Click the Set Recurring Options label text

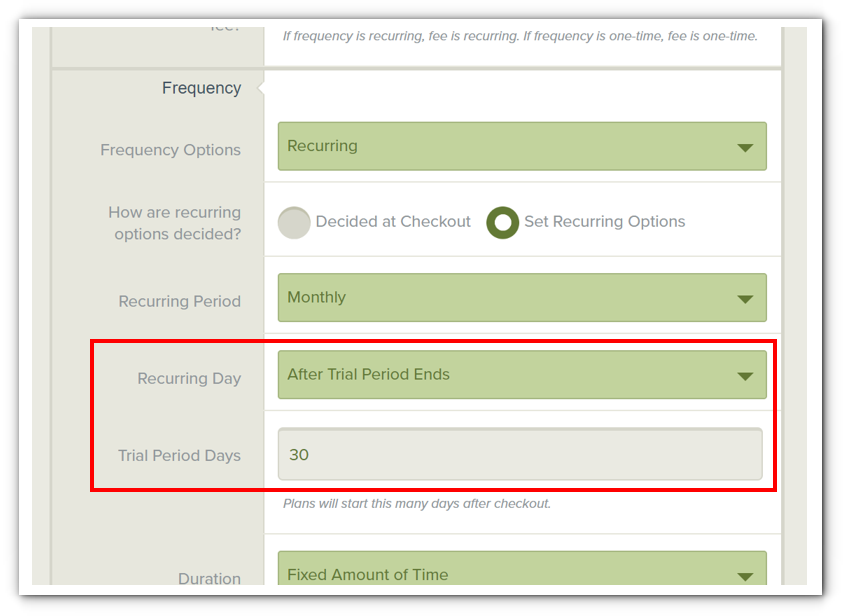(604, 221)
